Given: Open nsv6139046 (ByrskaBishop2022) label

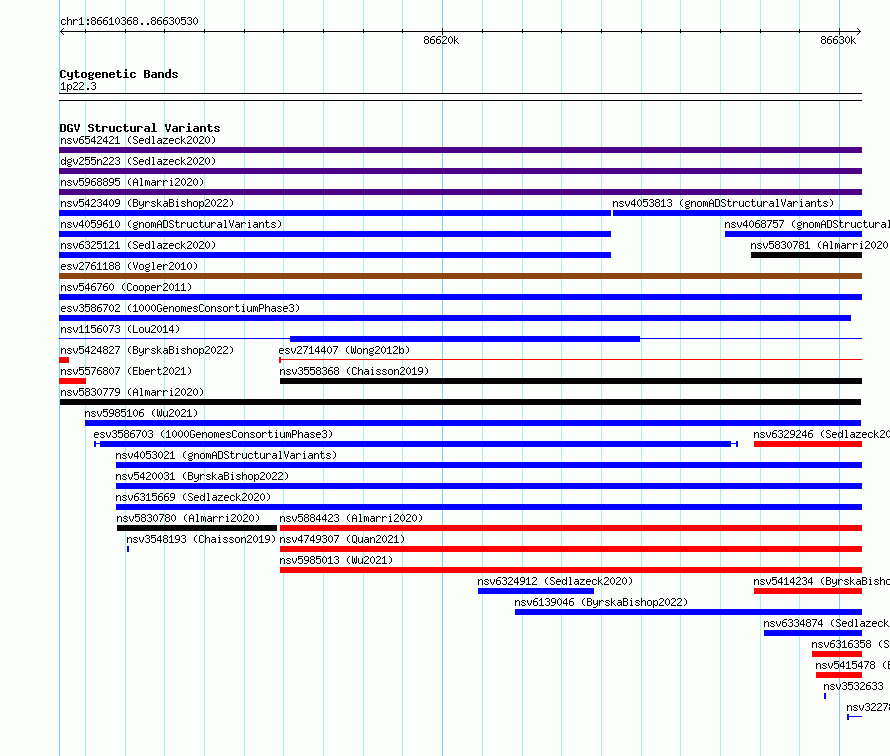Looking at the screenshot, I should [x=601, y=602].
